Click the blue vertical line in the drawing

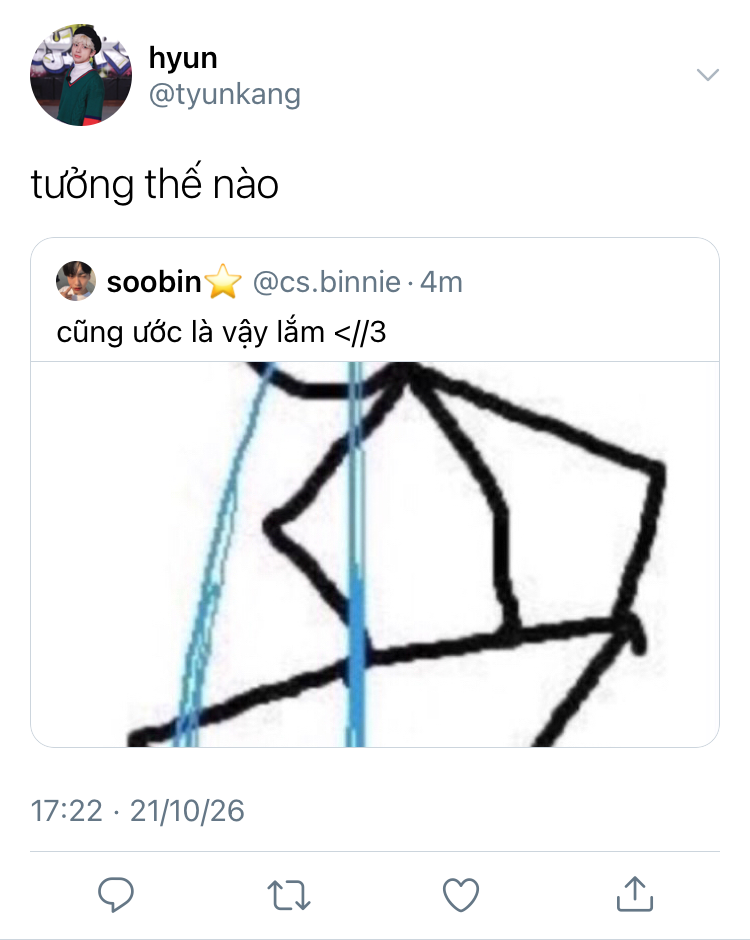click(x=356, y=555)
